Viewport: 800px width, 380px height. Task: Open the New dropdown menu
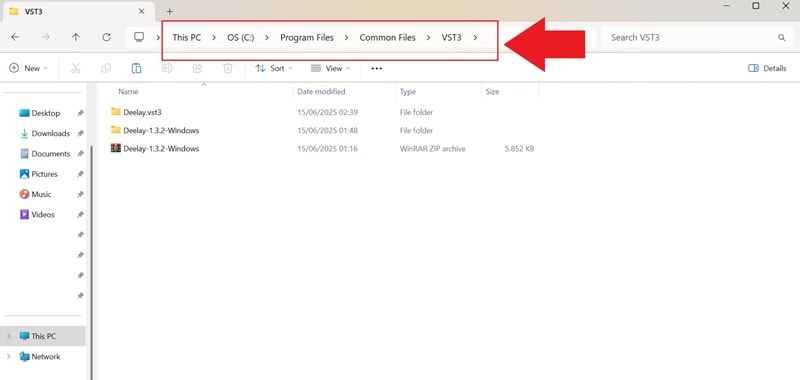(29, 68)
